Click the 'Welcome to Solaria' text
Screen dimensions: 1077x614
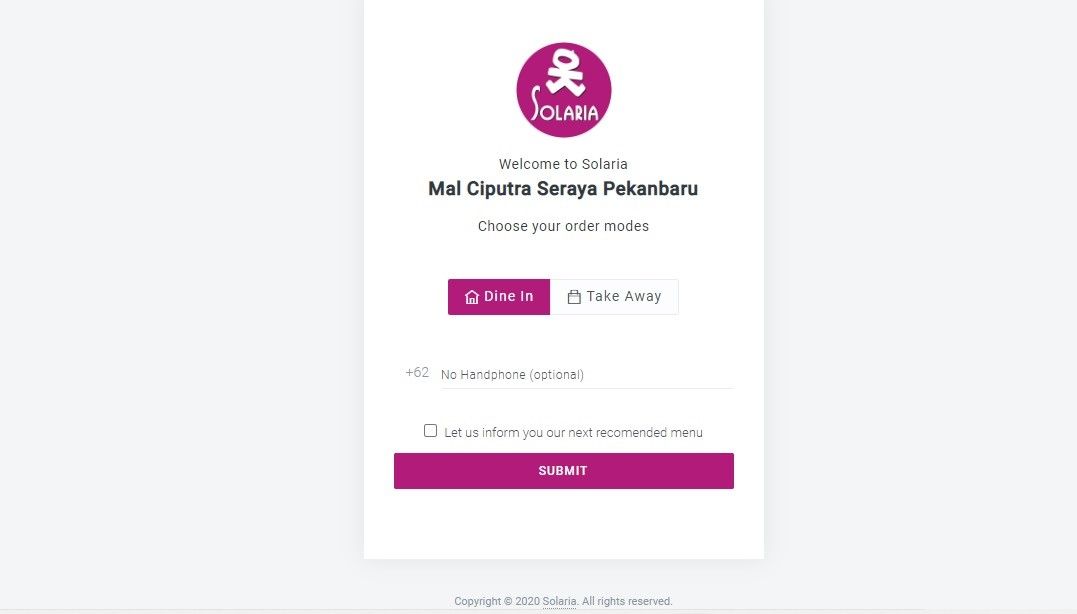pyautogui.click(x=563, y=164)
